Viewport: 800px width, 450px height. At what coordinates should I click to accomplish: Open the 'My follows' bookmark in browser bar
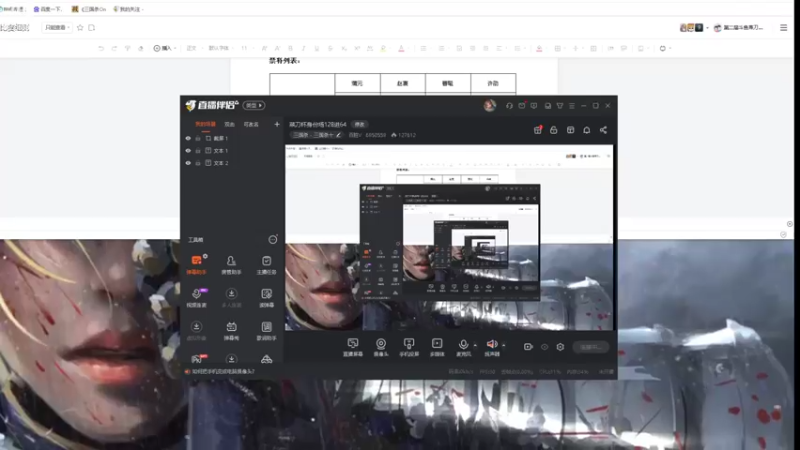click(x=127, y=9)
